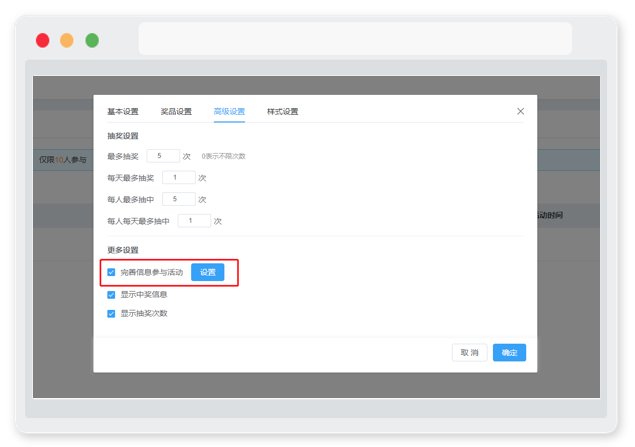The height and width of the screenshot is (447, 635).
Task: Toggle 显示中奖信息 checkbox
Action: [x=111, y=295]
